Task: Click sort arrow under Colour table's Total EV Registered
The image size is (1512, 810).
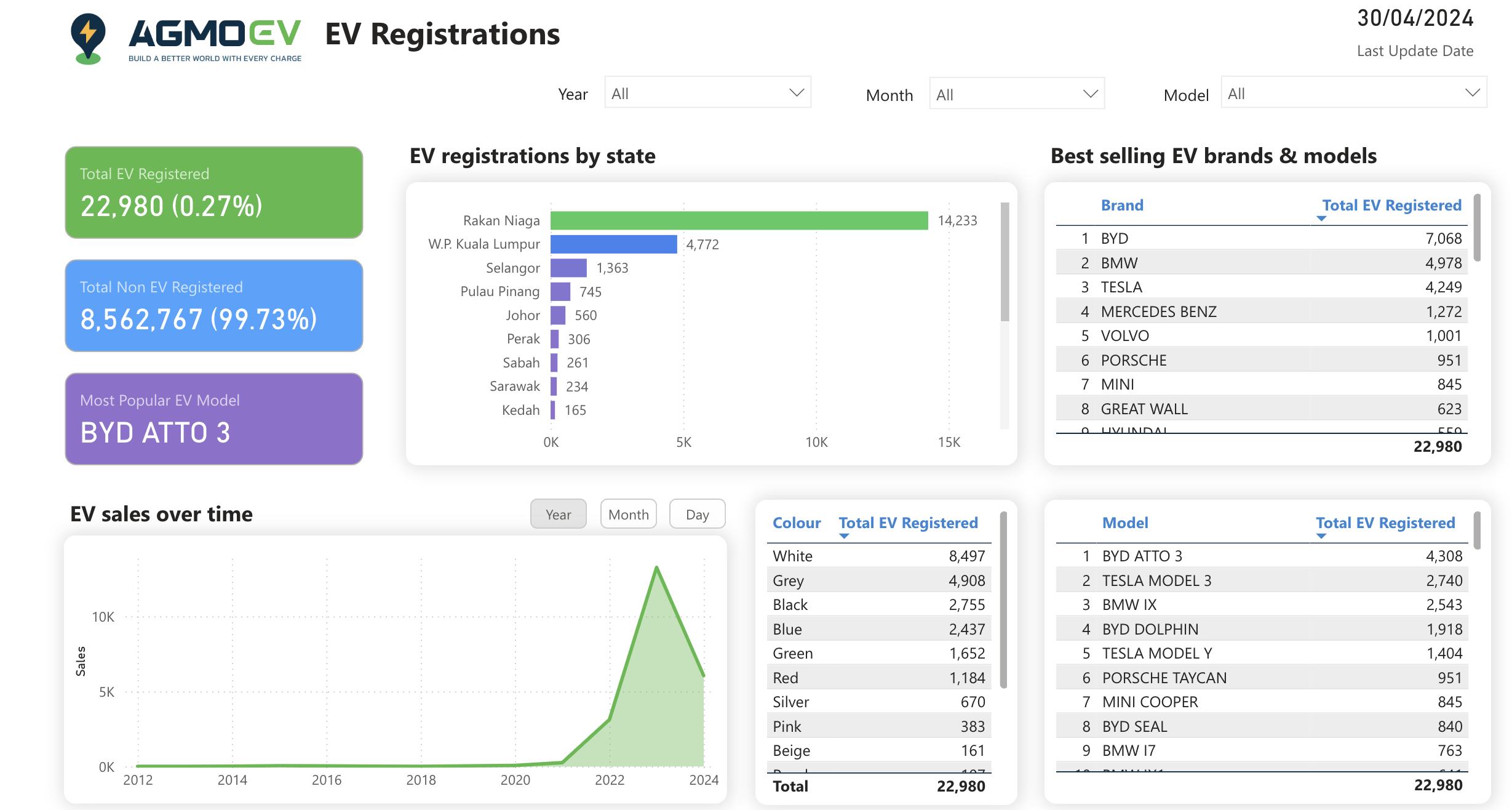Action: tap(844, 536)
